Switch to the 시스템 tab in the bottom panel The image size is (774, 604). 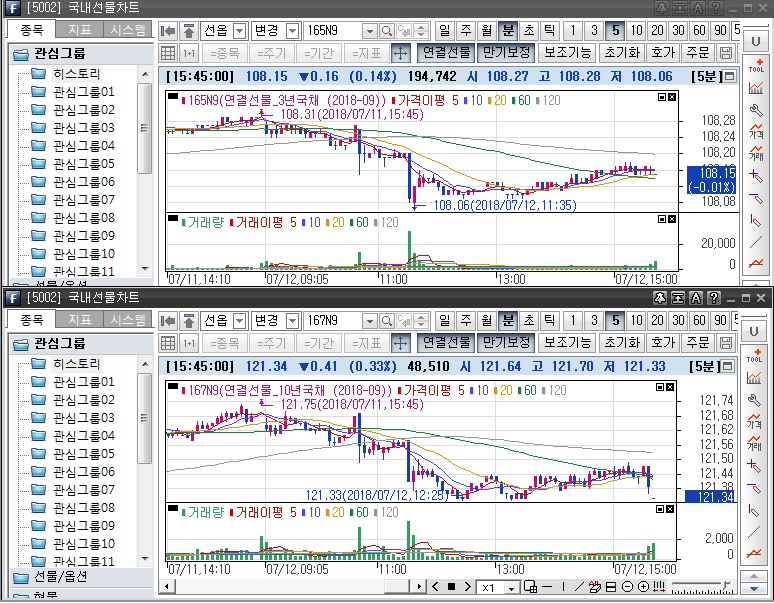point(128,320)
